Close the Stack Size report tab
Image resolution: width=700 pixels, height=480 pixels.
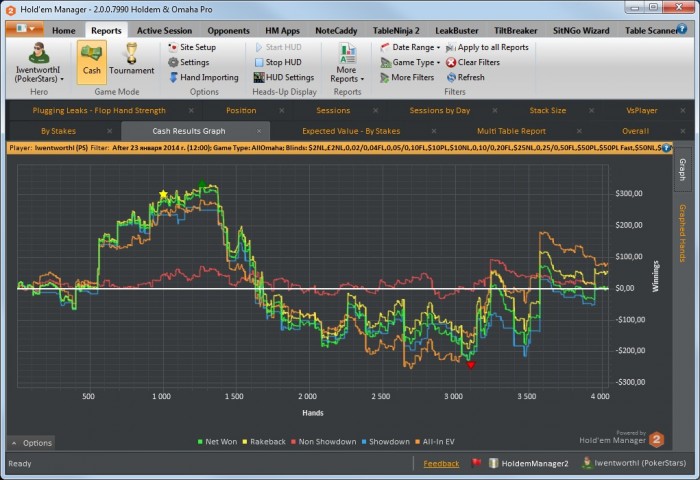tap(592, 111)
